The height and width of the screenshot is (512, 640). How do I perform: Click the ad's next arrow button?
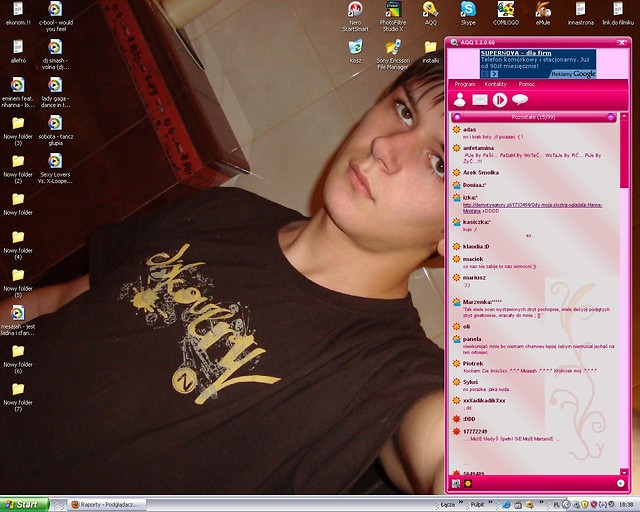(x=494, y=74)
